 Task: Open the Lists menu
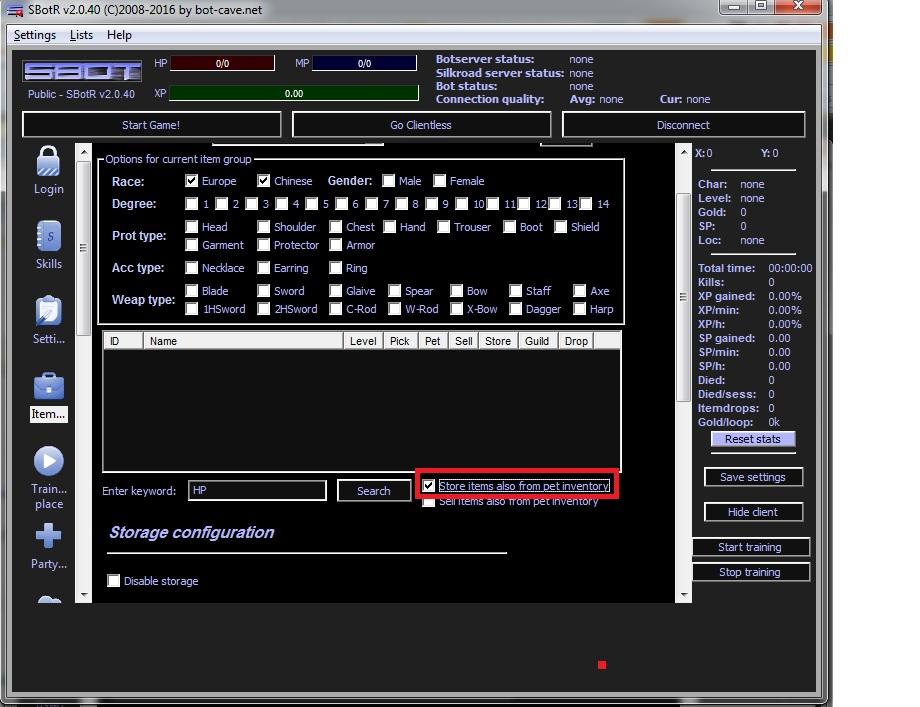81,35
